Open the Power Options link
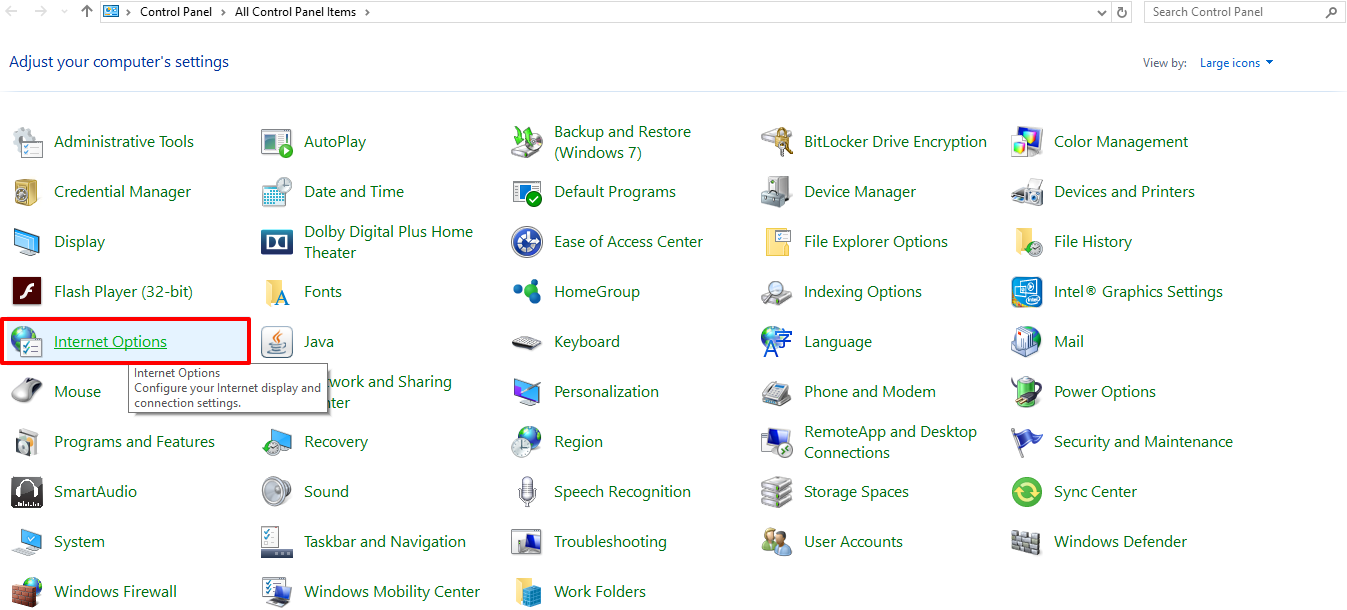The image size is (1347, 610). pyautogui.click(x=1104, y=392)
